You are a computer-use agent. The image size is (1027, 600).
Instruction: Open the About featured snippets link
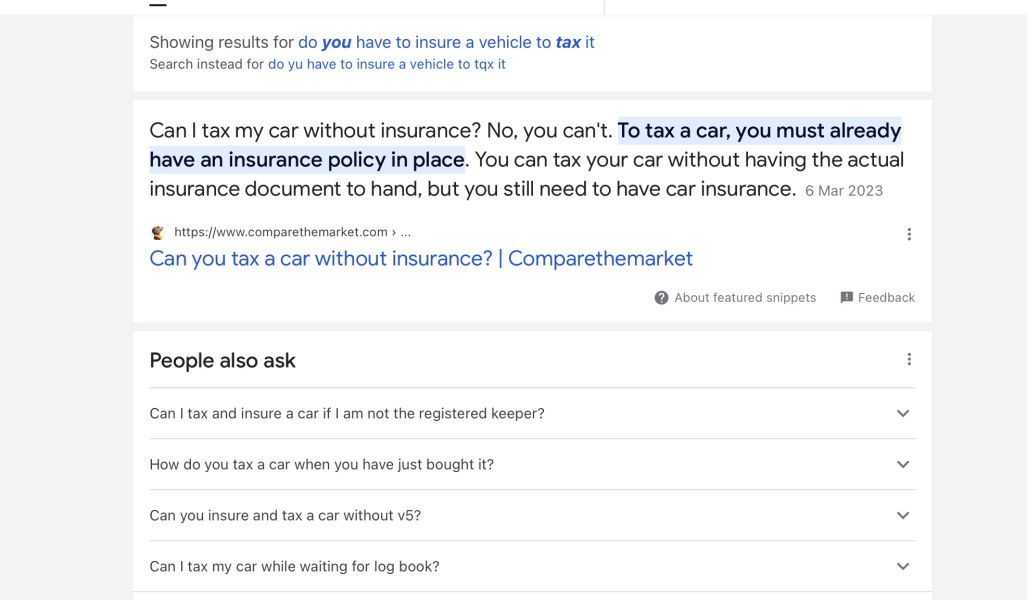click(745, 298)
